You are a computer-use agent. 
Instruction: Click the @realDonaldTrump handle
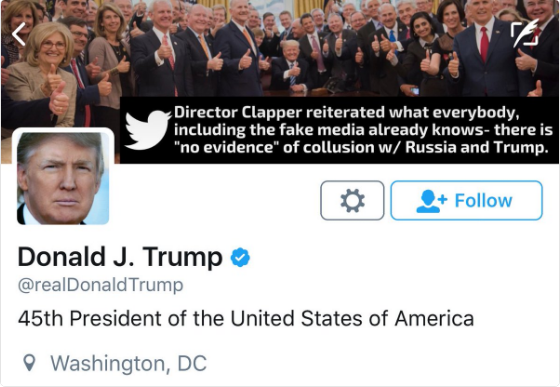(x=100, y=285)
